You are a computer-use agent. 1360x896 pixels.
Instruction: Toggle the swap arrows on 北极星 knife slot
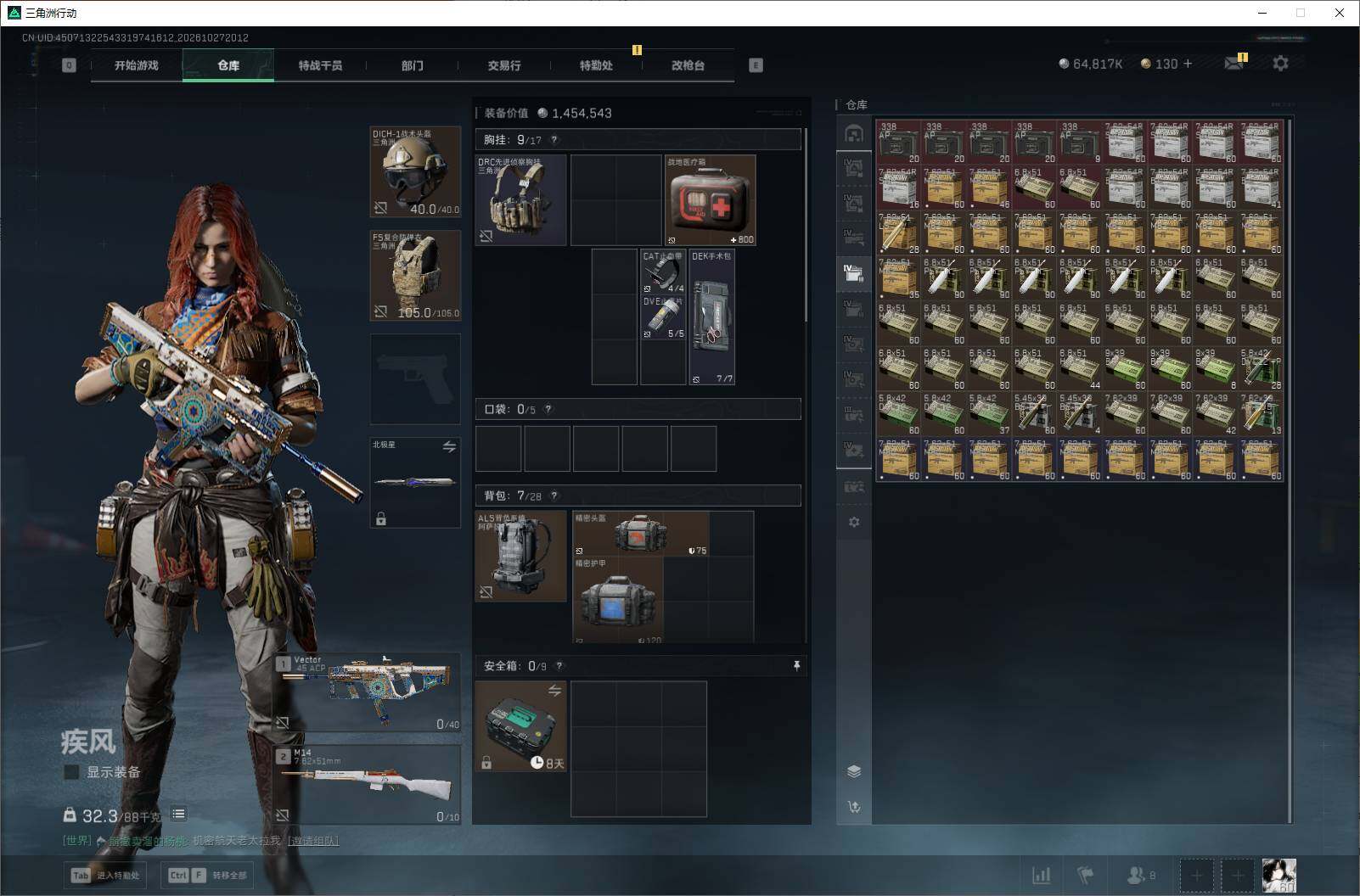pos(449,446)
